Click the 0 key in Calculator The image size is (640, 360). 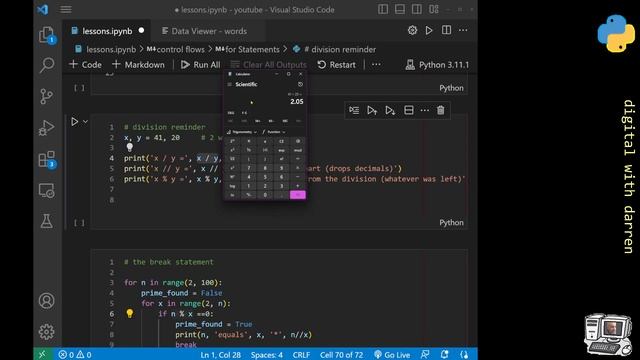[x=265, y=195]
